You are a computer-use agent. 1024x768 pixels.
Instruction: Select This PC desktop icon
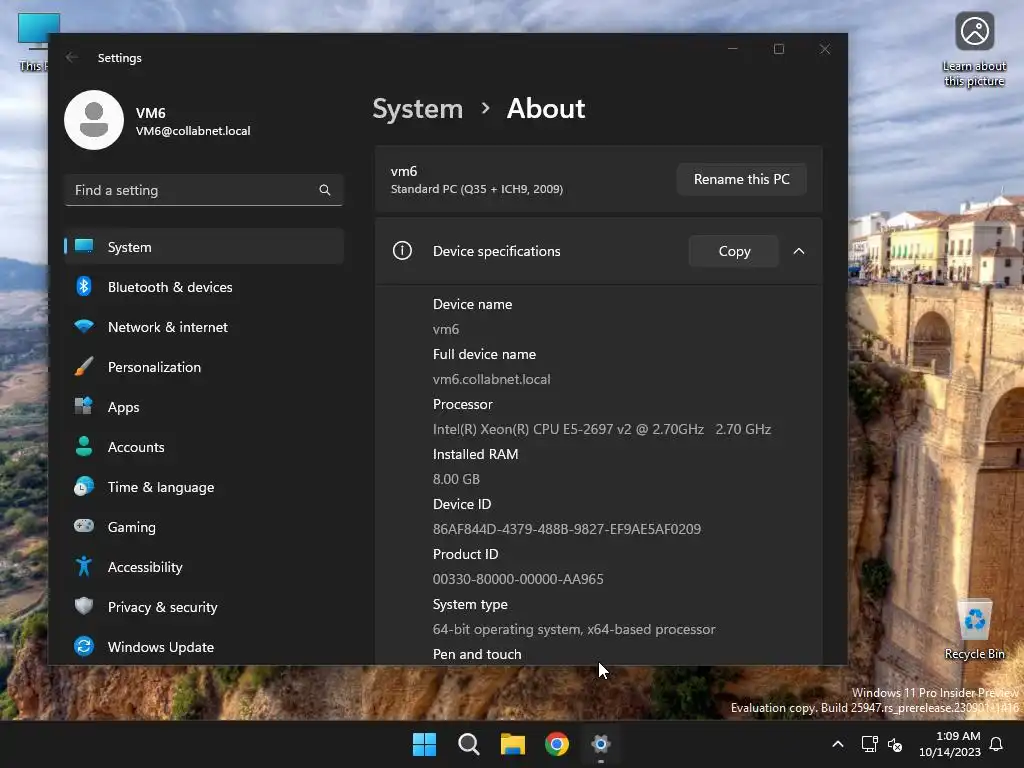tap(33, 42)
